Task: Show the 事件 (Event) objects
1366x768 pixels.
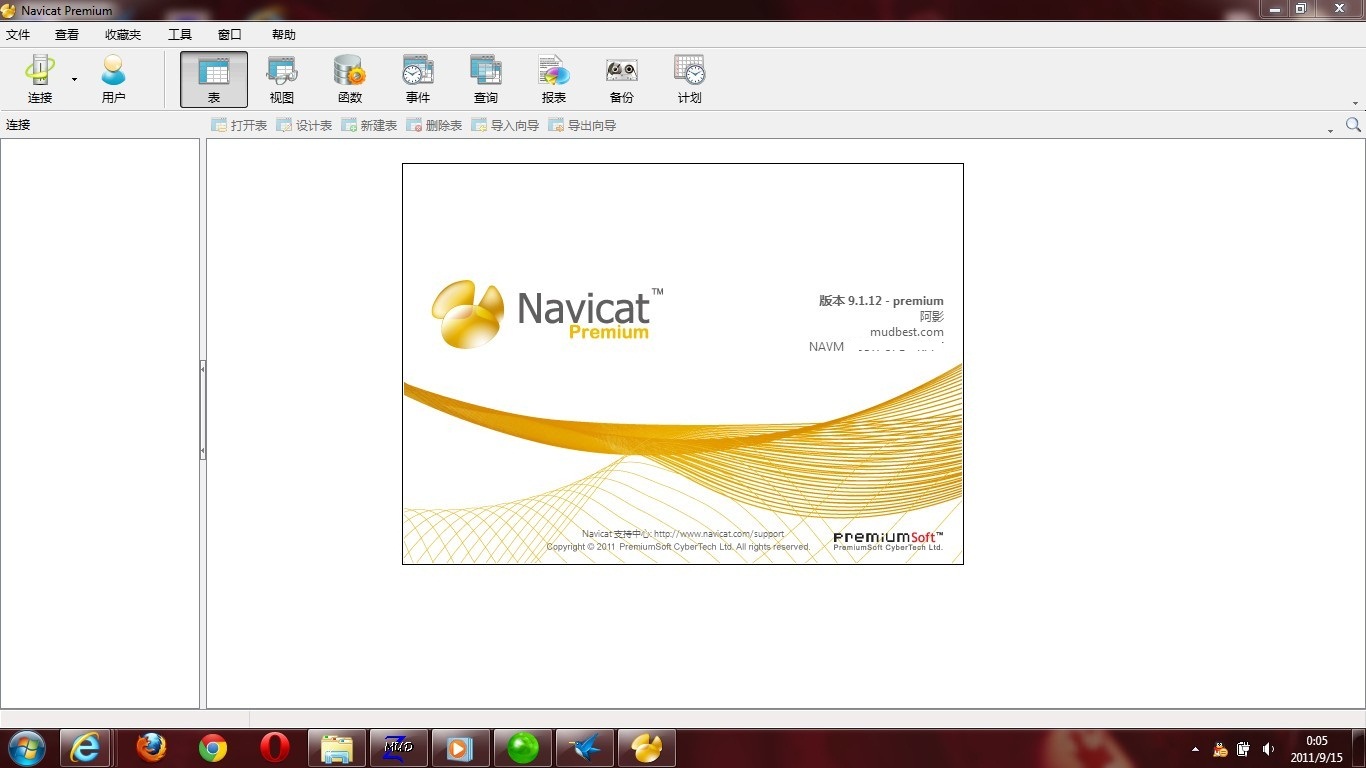Action: click(x=418, y=79)
